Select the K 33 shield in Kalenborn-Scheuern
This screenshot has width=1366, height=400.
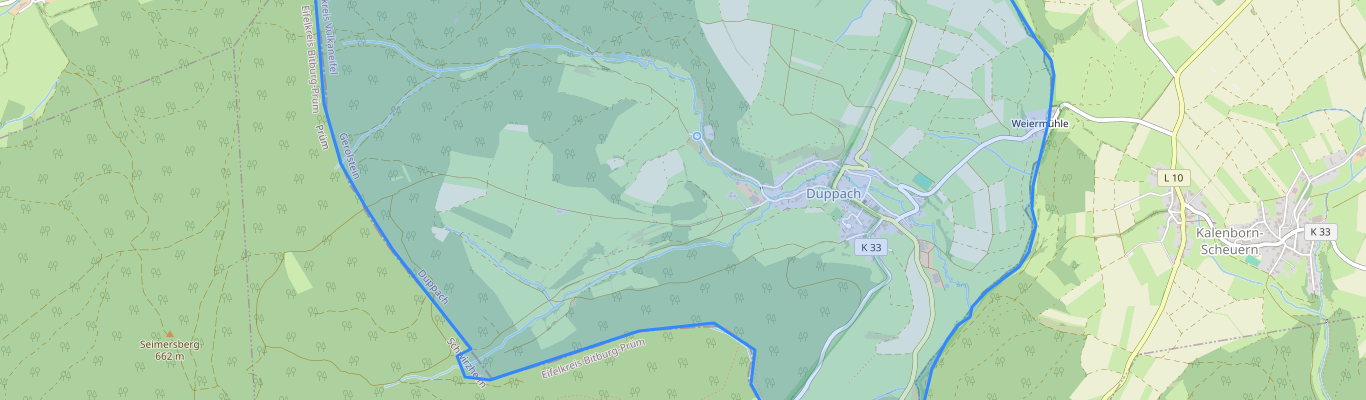[1320, 232]
